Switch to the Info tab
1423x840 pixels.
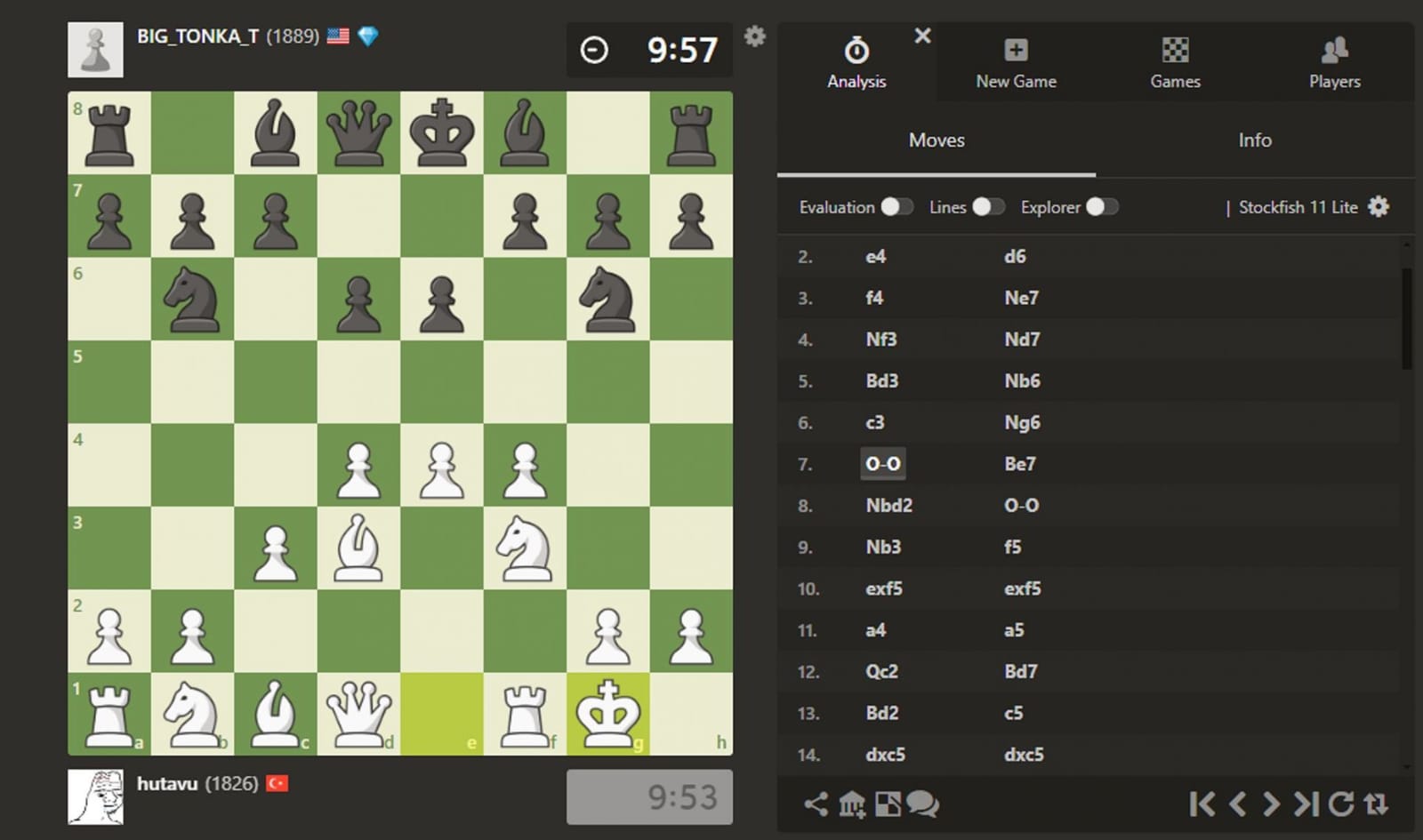pos(1255,140)
